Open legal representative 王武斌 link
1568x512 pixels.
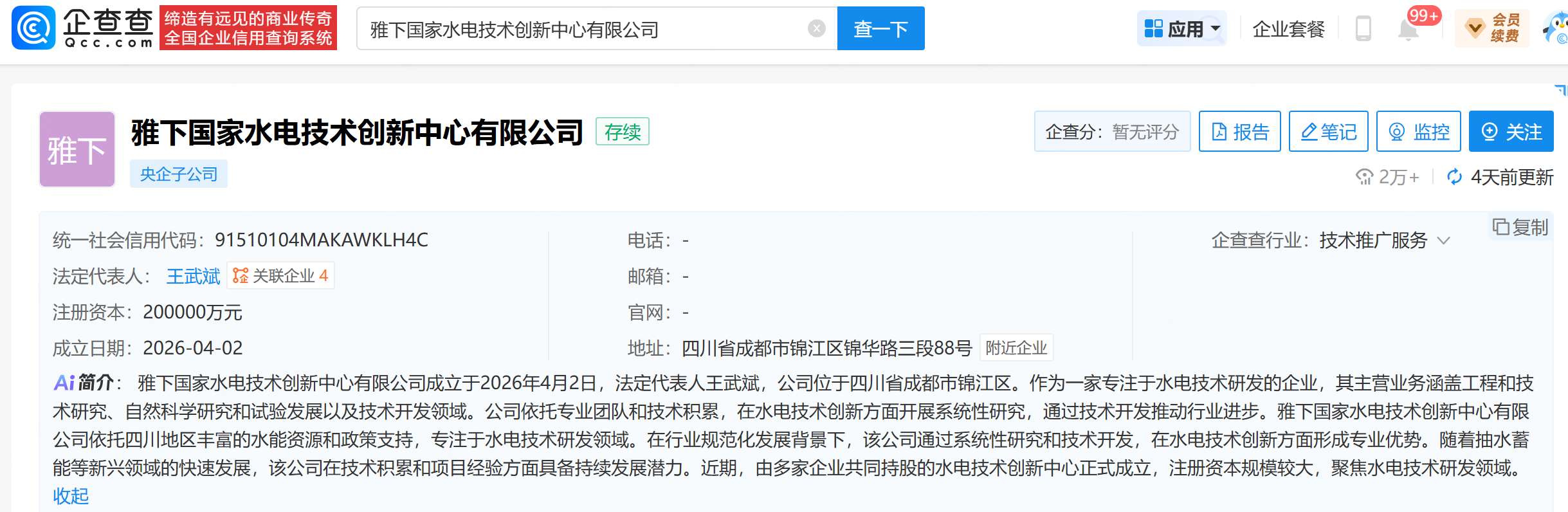click(193, 276)
